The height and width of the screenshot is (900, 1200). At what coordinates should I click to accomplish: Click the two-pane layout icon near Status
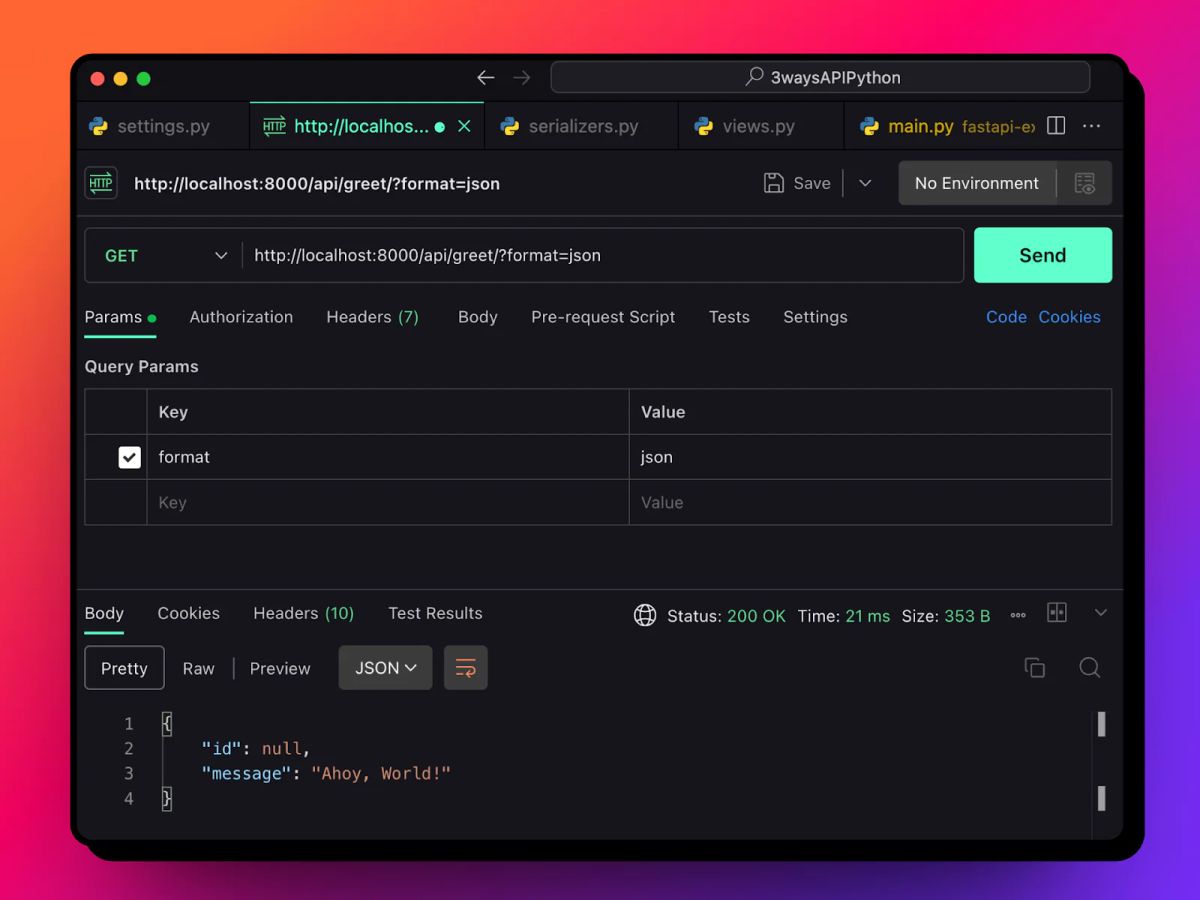click(x=1057, y=613)
